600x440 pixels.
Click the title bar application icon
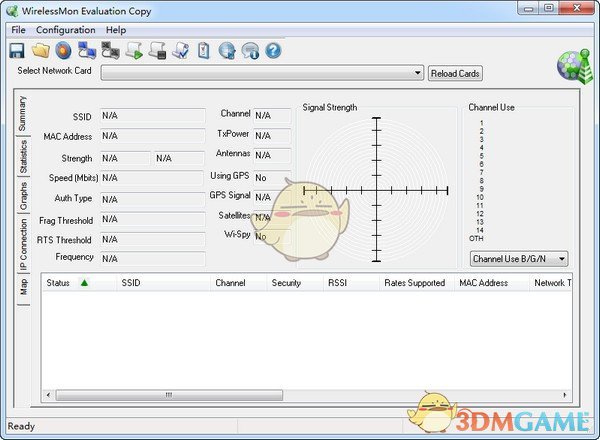12,11
